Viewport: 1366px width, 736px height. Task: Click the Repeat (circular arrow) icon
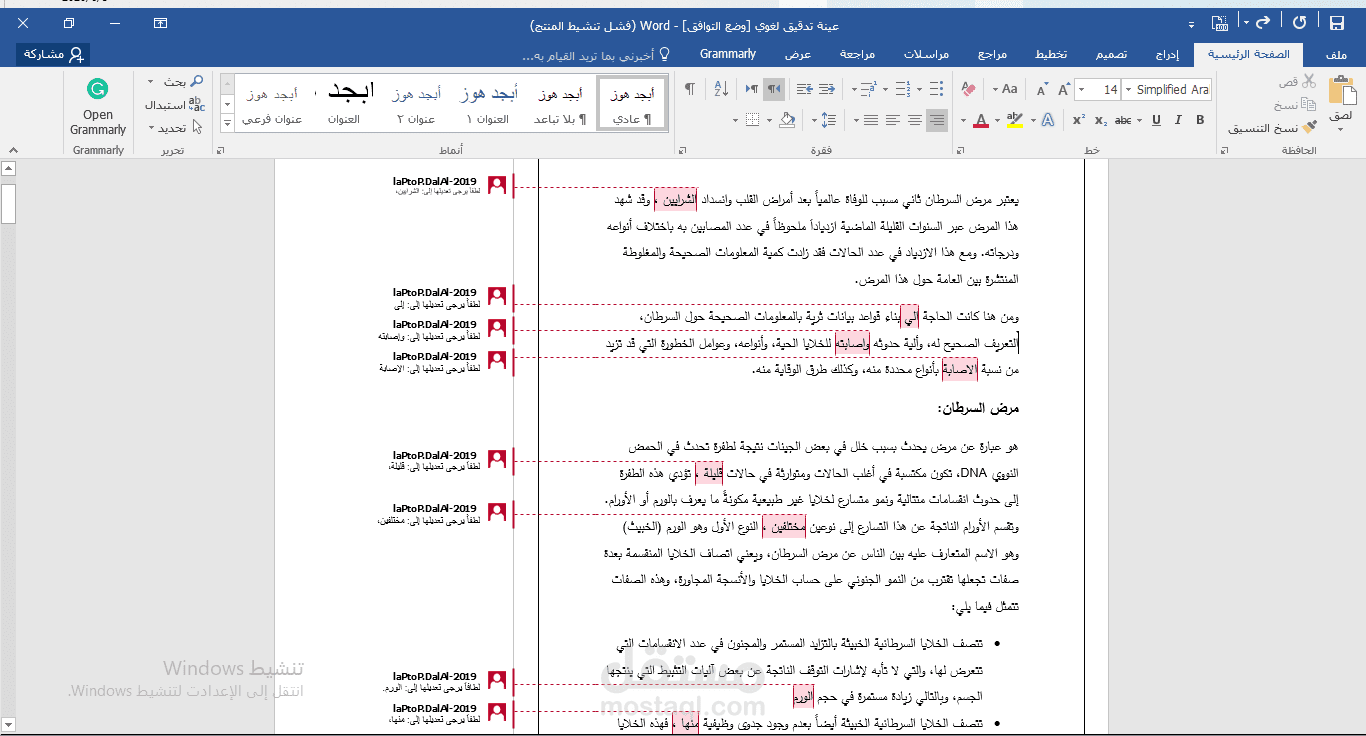[1299, 22]
